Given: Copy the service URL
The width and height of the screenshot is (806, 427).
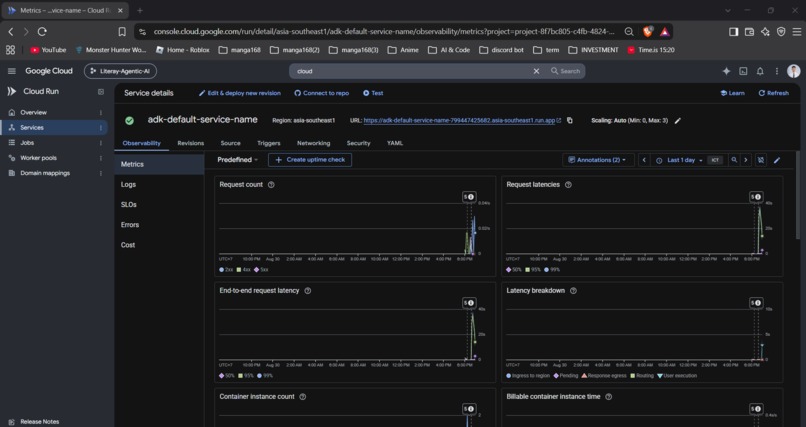Looking at the screenshot, I should click(x=570, y=120).
